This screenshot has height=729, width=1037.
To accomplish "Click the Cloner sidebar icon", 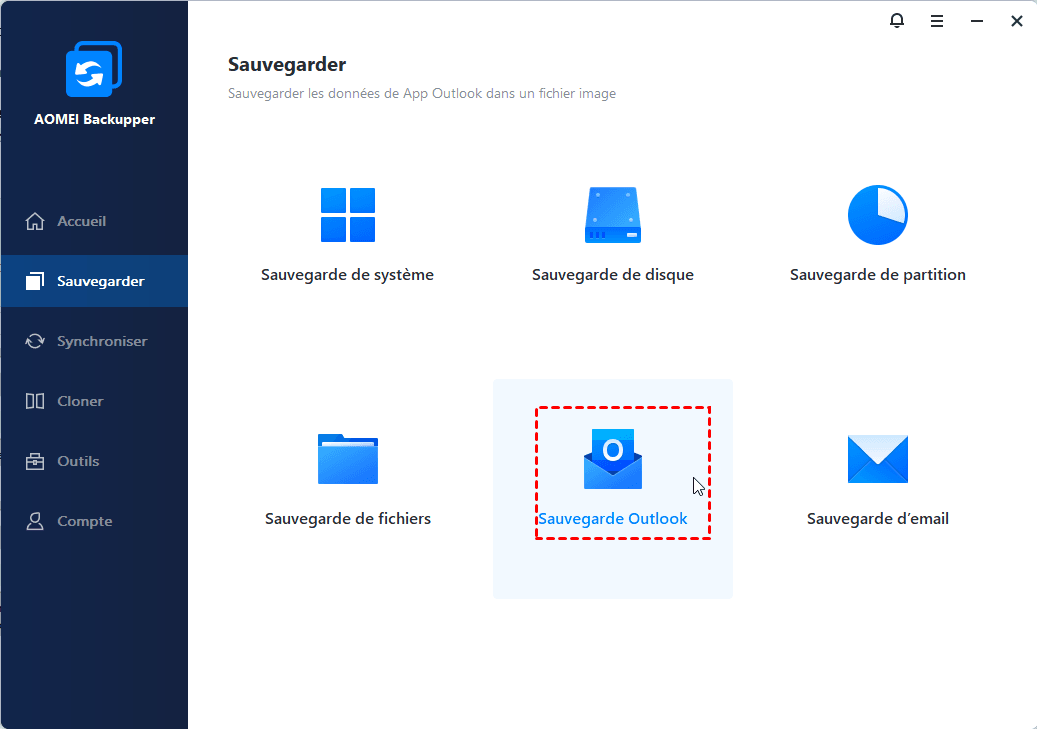I will pos(35,401).
